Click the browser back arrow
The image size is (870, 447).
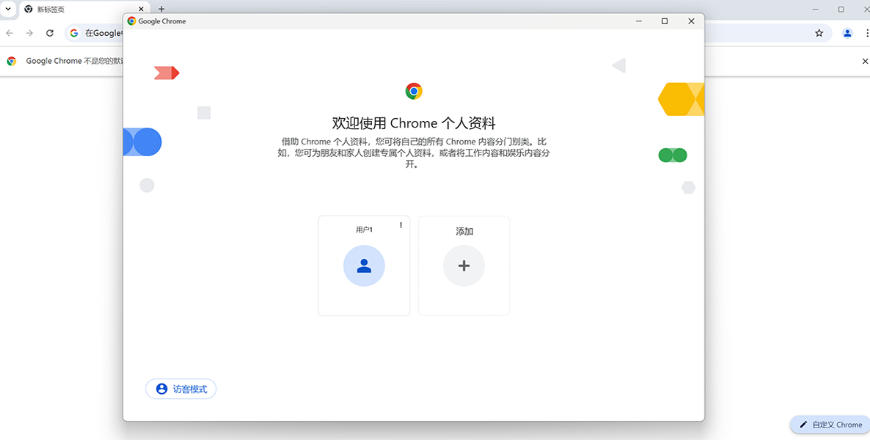10,33
